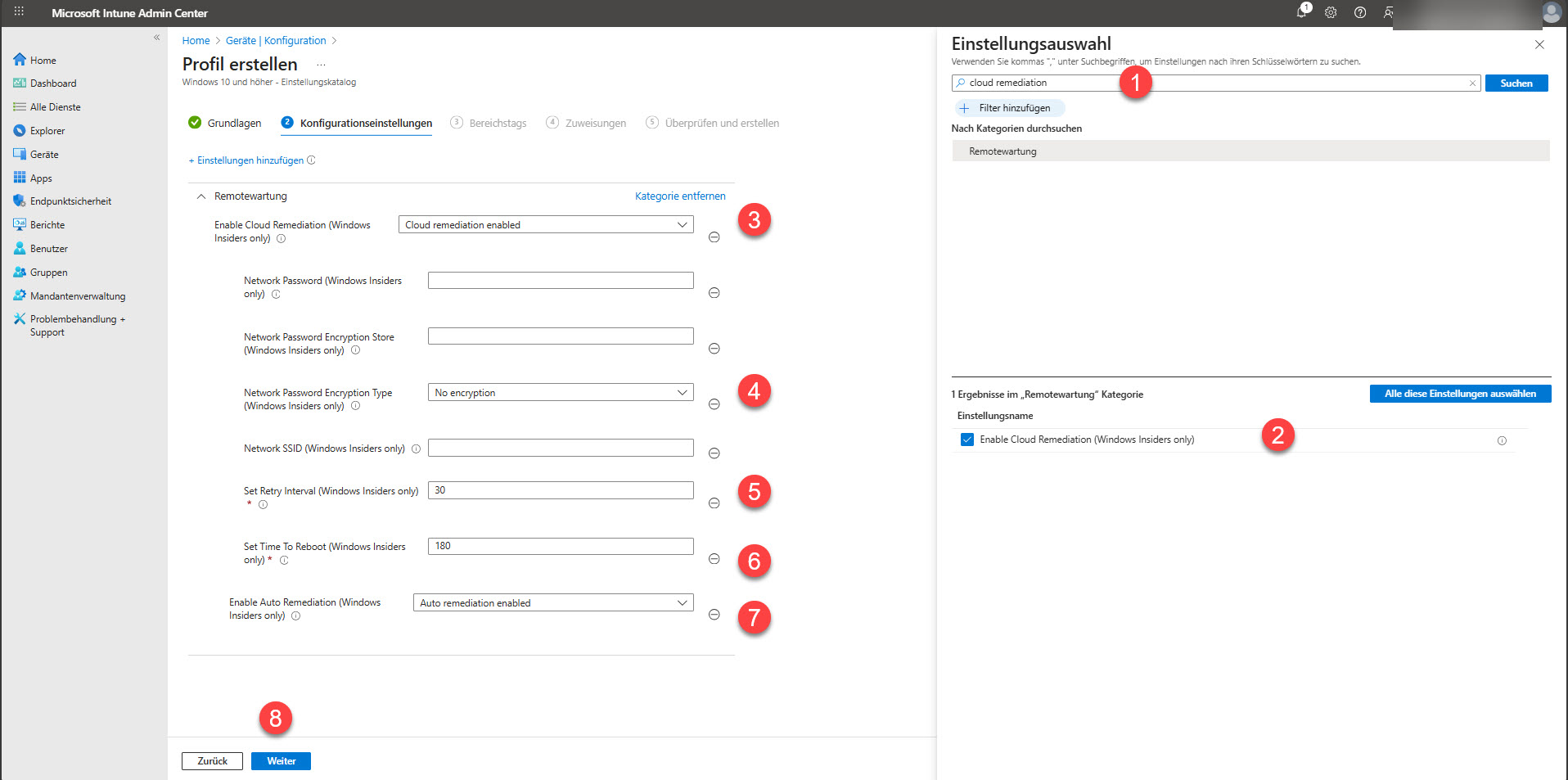Open Explorer in the sidebar
This screenshot has height=780, width=1568.
47,131
